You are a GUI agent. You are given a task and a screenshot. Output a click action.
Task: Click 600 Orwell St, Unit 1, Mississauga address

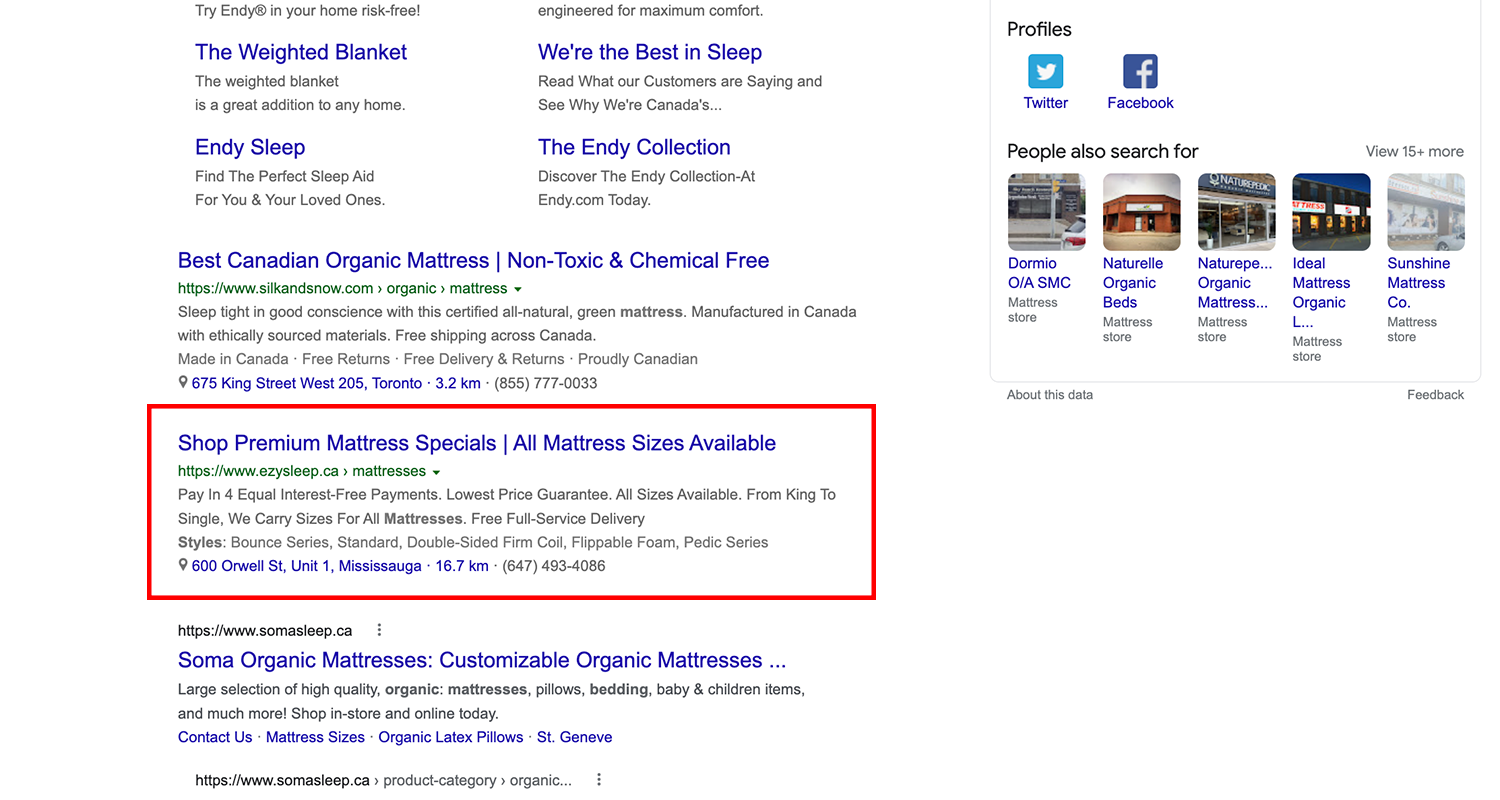[x=307, y=566]
